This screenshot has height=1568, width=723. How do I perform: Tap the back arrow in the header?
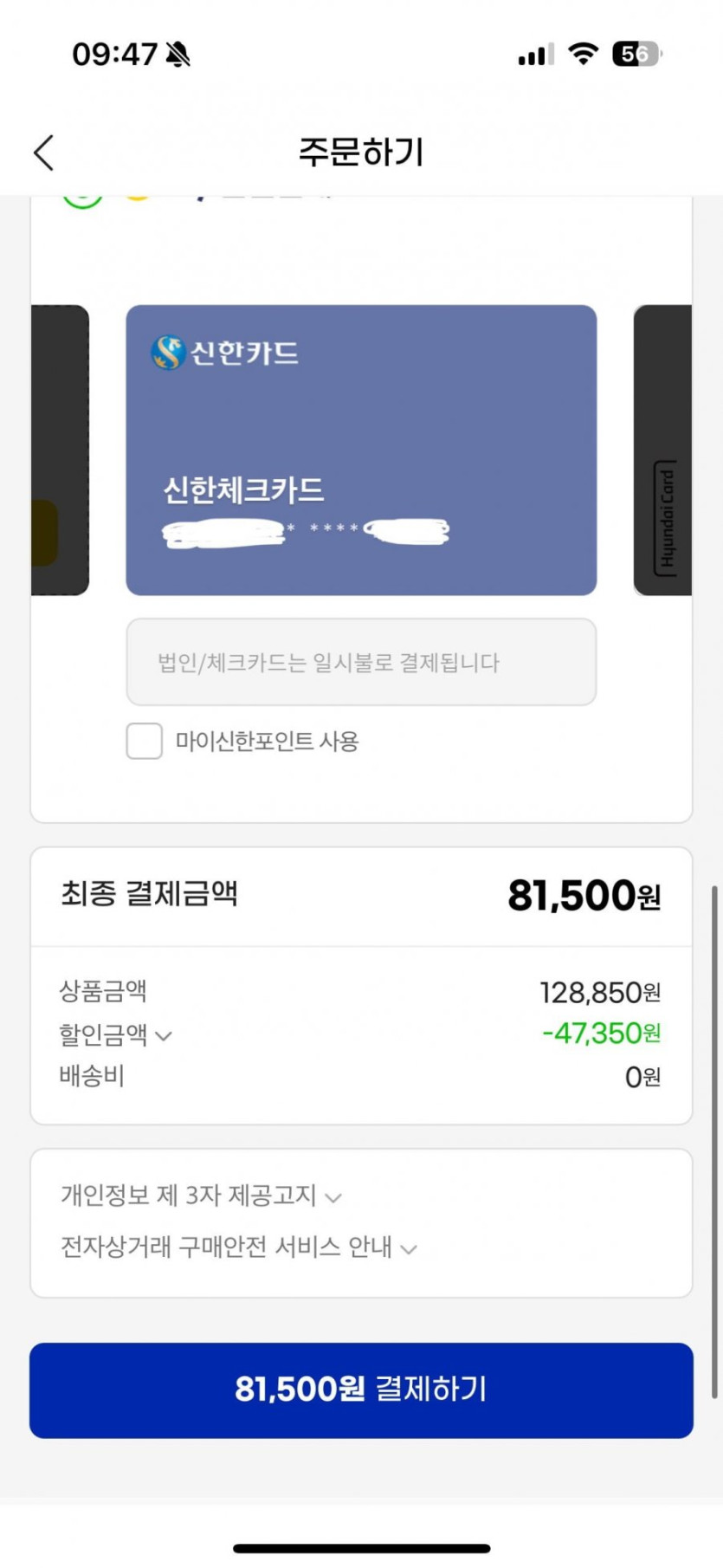click(x=44, y=152)
